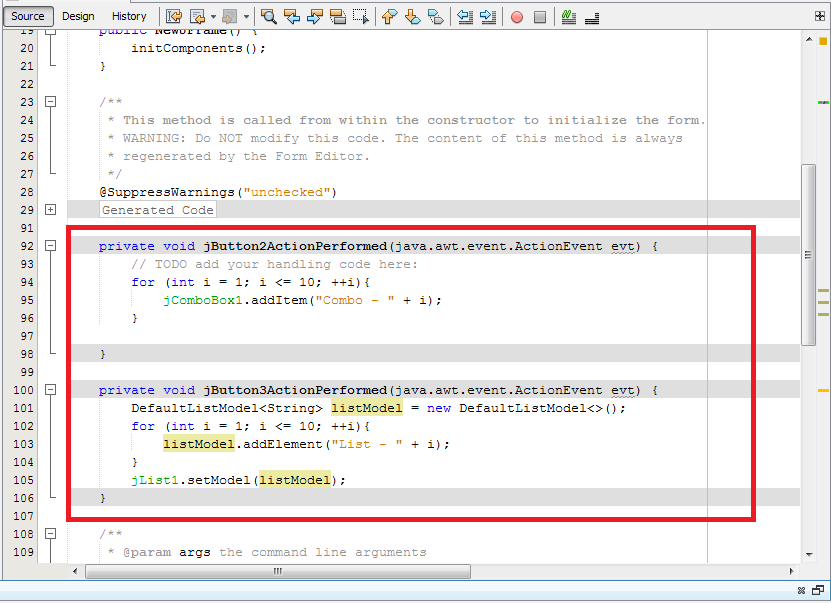
Task: Click the Find Next Occurrence icon
Action: pyautogui.click(x=313, y=17)
